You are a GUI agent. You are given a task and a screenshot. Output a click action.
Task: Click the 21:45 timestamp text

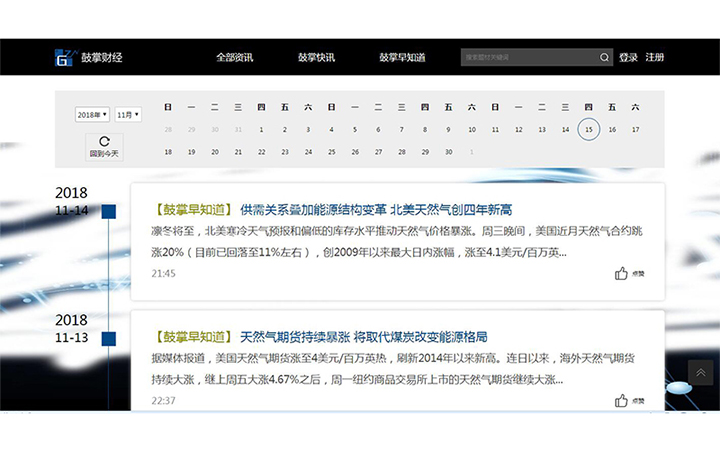(163, 273)
